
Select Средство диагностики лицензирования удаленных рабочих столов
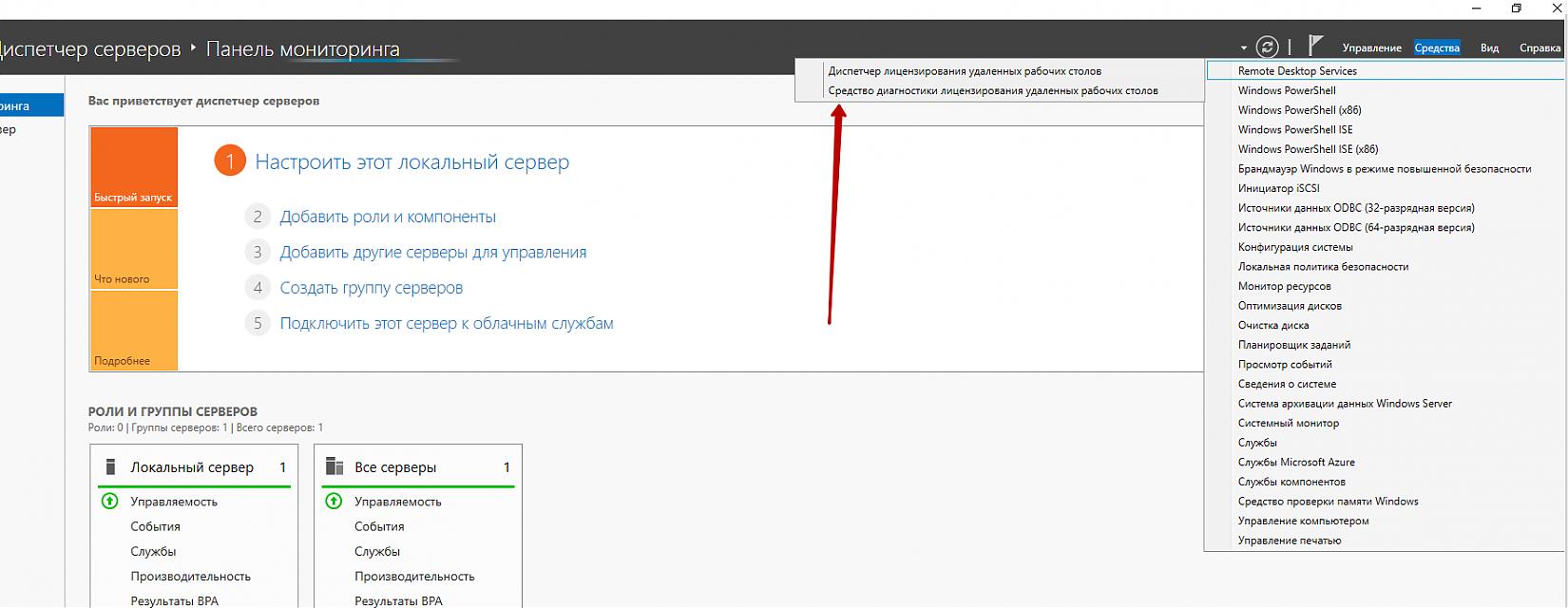coord(993,91)
